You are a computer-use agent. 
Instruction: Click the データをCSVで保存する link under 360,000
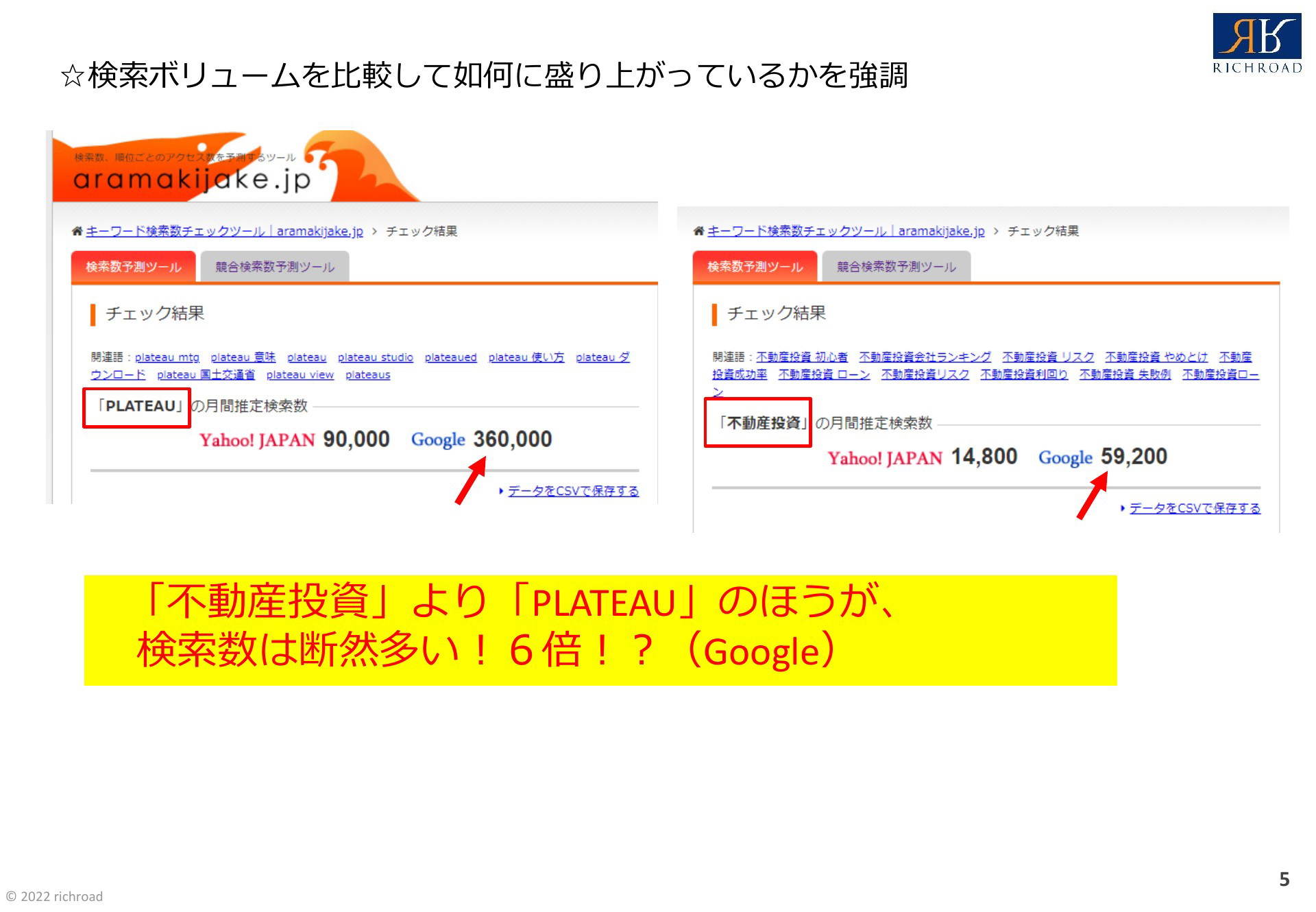[573, 491]
